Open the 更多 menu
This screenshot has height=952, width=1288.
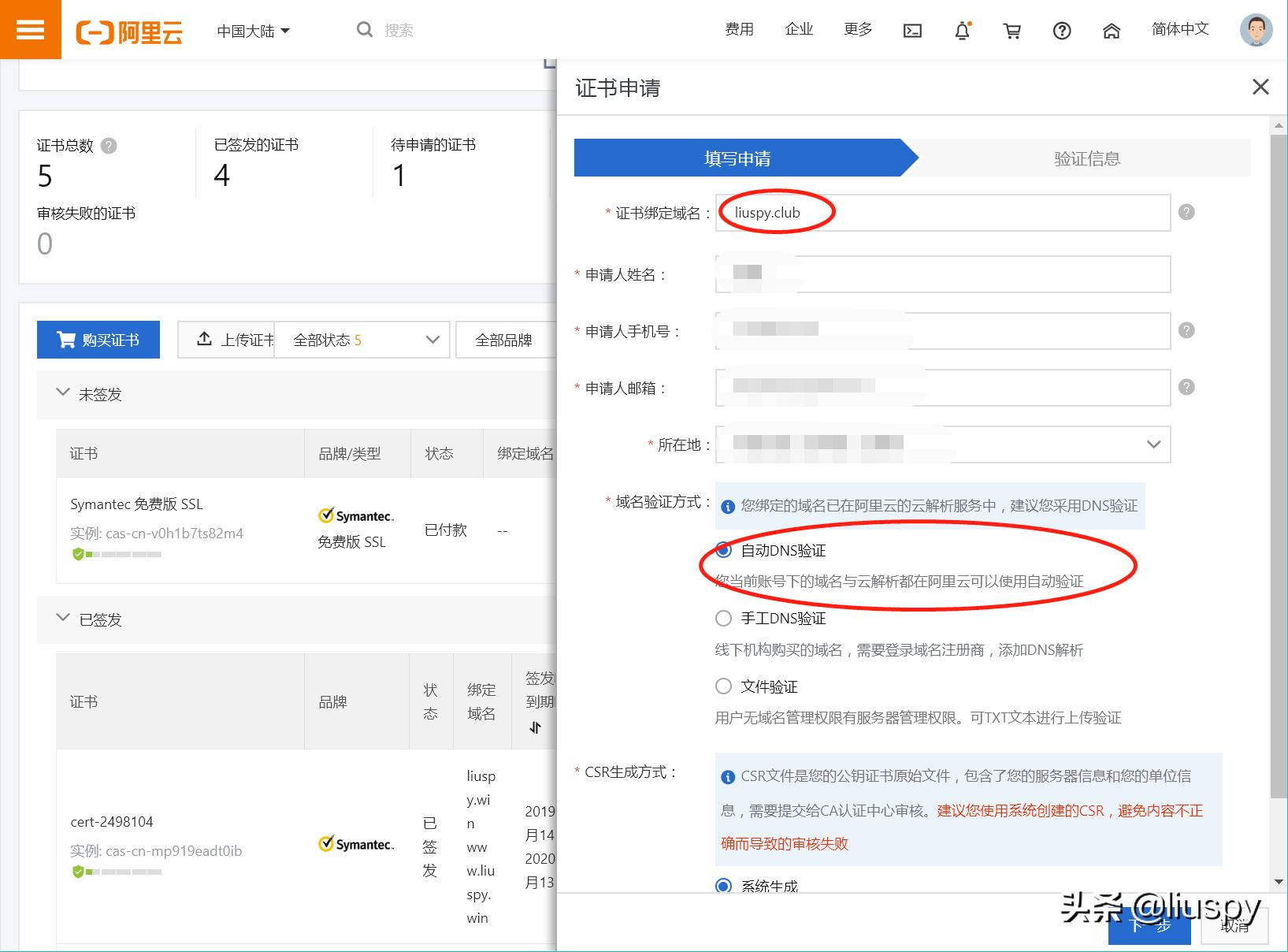pyautogui.click(x=857, y=29)
